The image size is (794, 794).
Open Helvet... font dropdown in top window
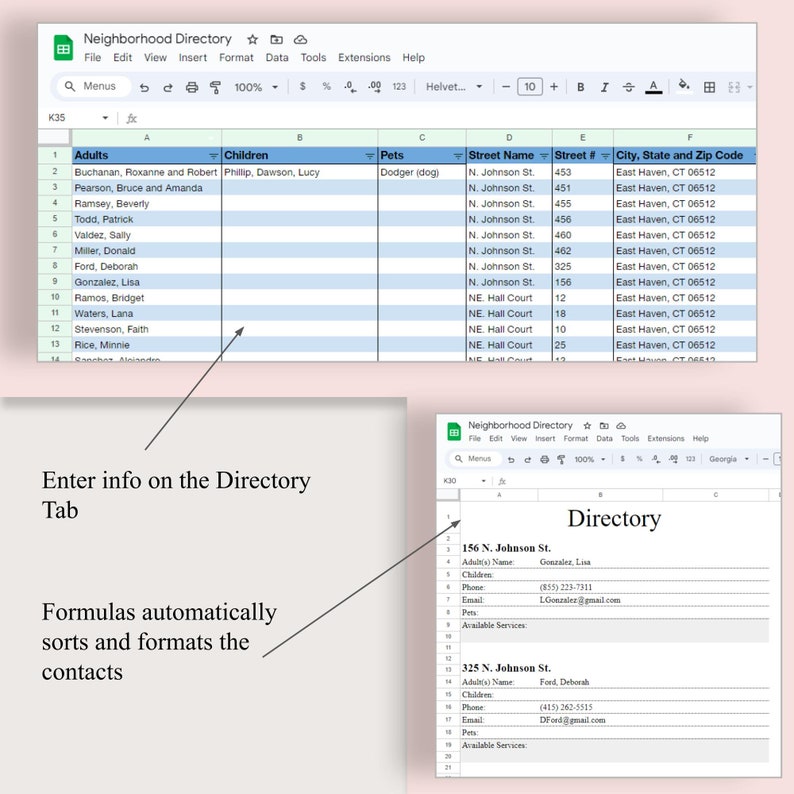tap(454, 87)
